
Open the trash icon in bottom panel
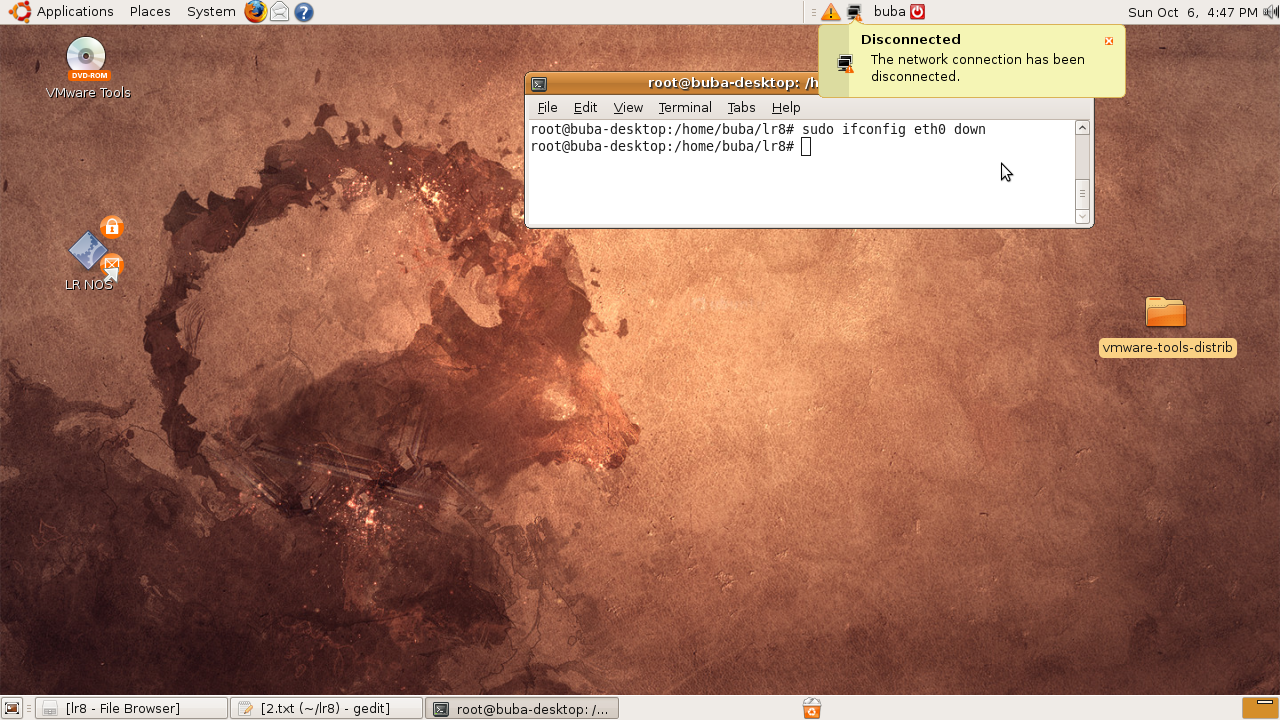tap(812, 708)
